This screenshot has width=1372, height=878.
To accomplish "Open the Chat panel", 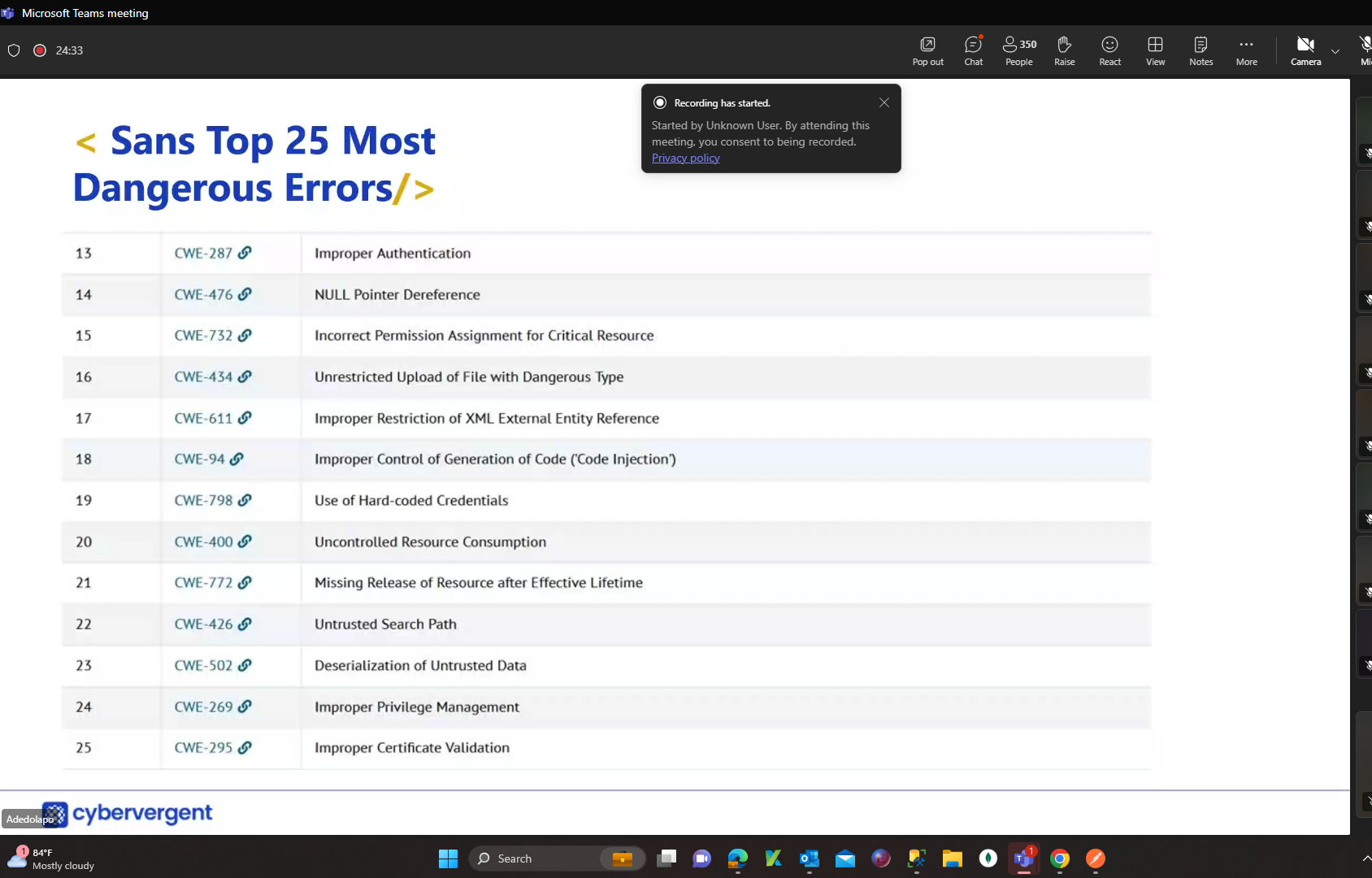I will 973,50.
